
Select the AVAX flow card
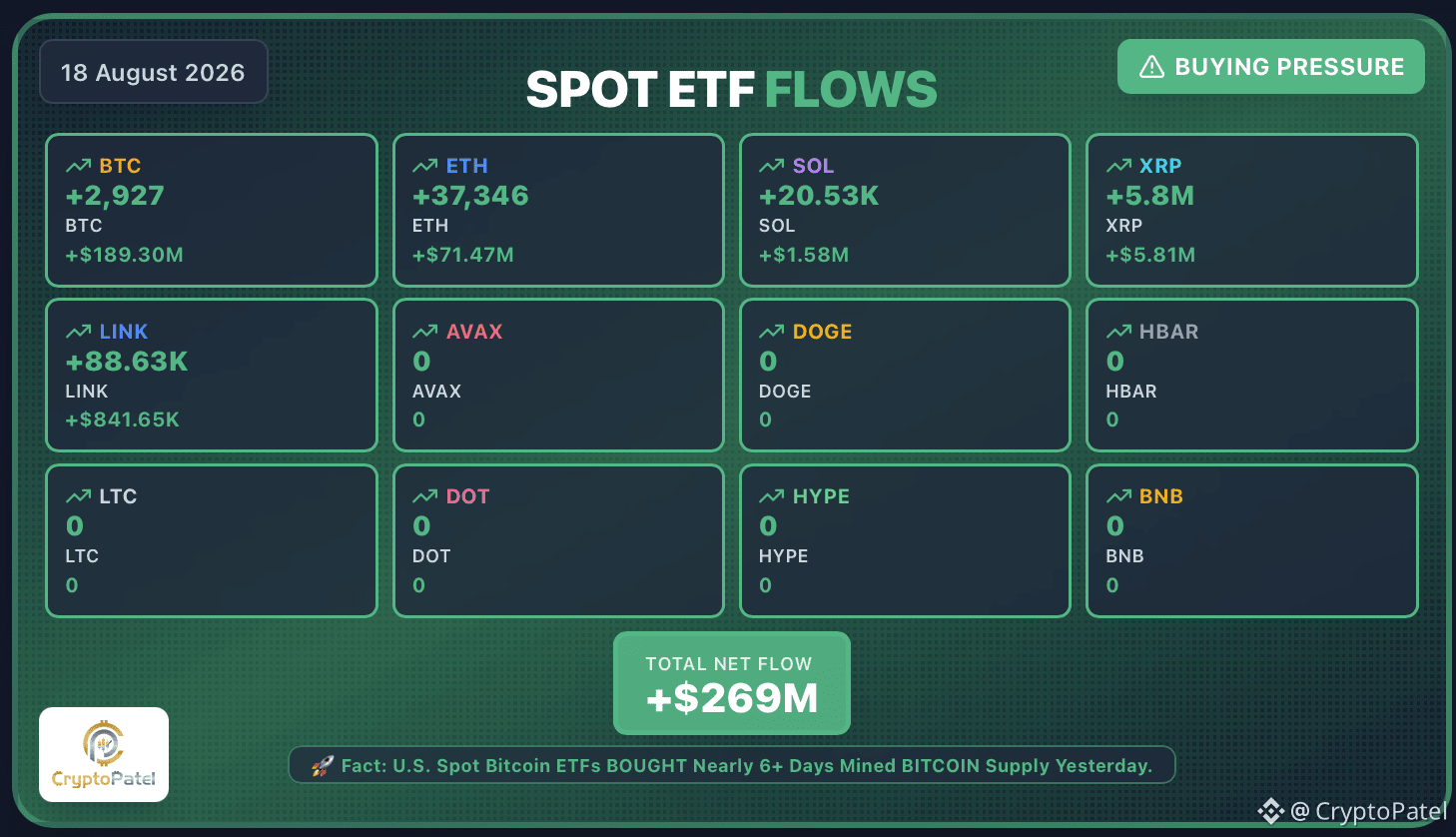558,376
